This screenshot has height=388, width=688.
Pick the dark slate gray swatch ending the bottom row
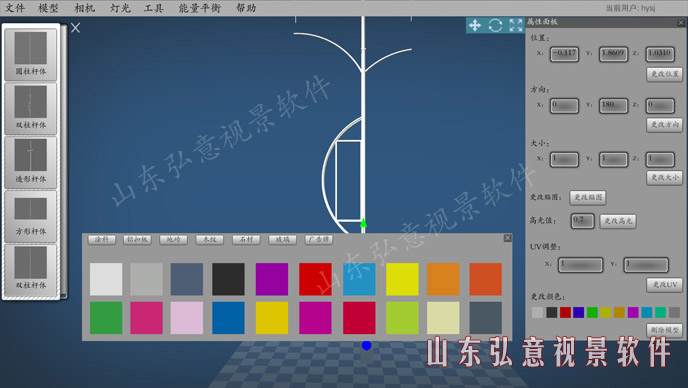click(485, 318)
